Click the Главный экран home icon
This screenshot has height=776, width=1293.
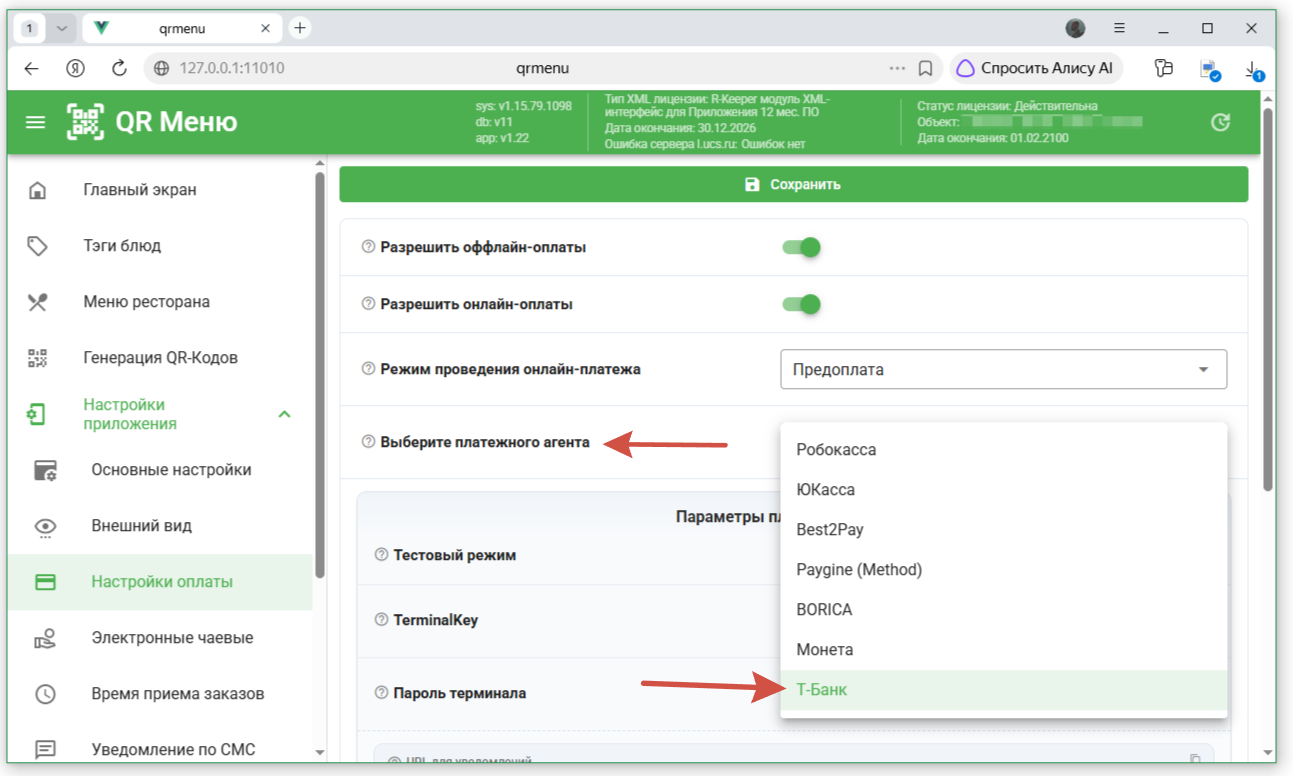tap(37, 190)
